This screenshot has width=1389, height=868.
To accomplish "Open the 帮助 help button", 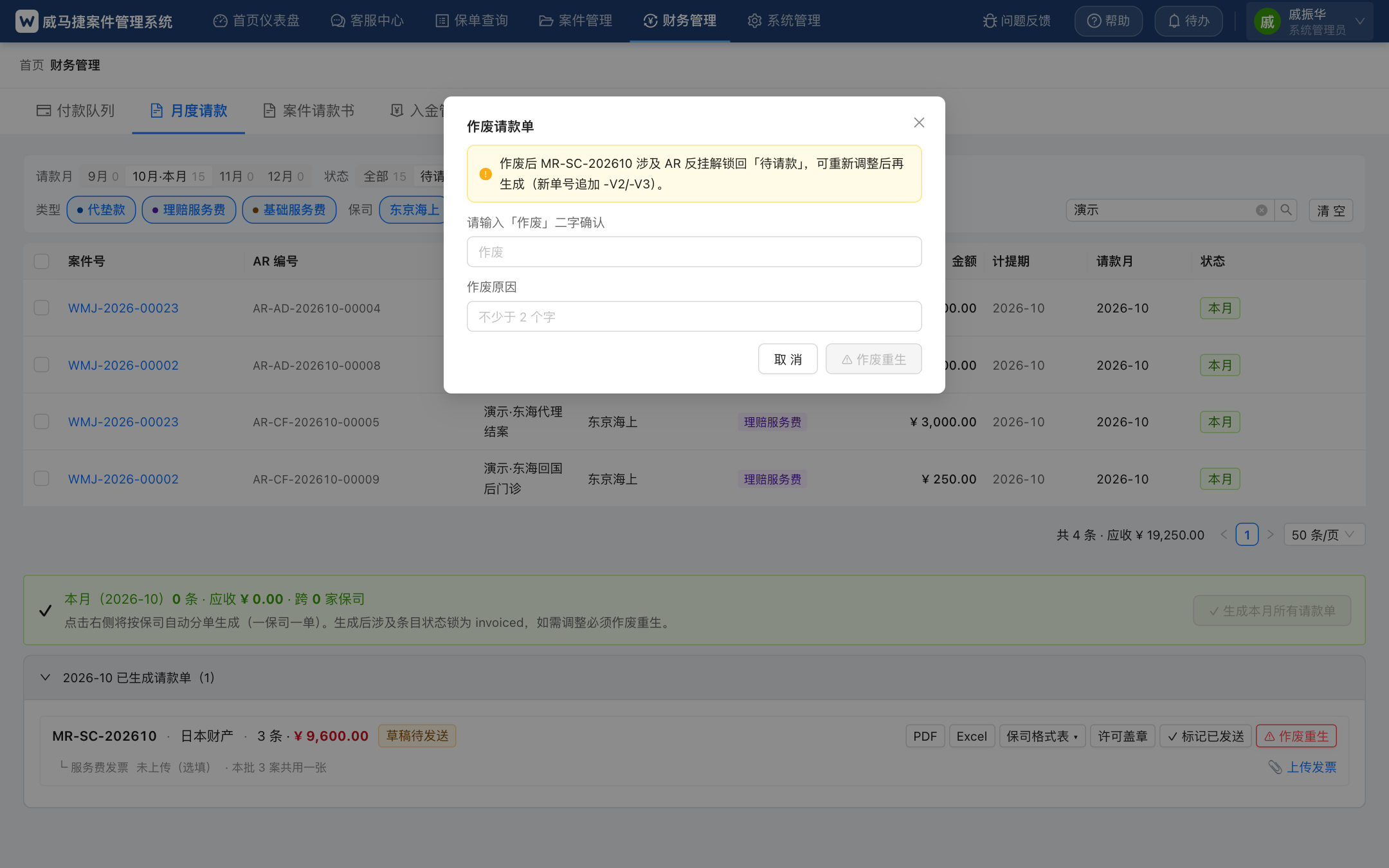I will pyautogui.click(x=1109, y=21).
